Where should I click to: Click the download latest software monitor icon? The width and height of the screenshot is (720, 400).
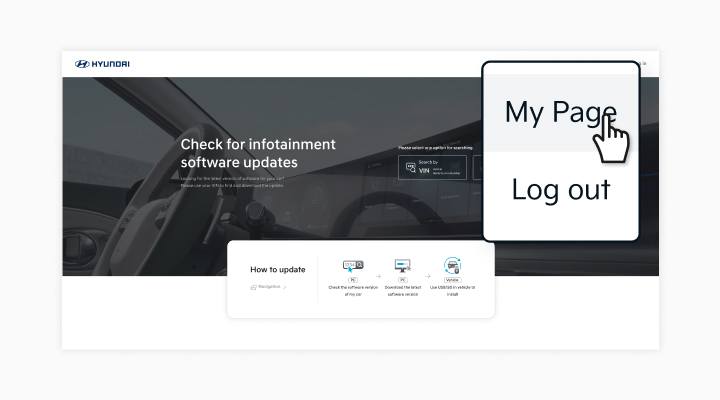402,266
